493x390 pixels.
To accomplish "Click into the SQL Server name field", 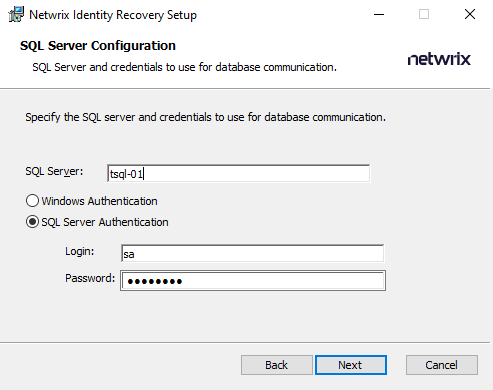I will click(238, 173).
